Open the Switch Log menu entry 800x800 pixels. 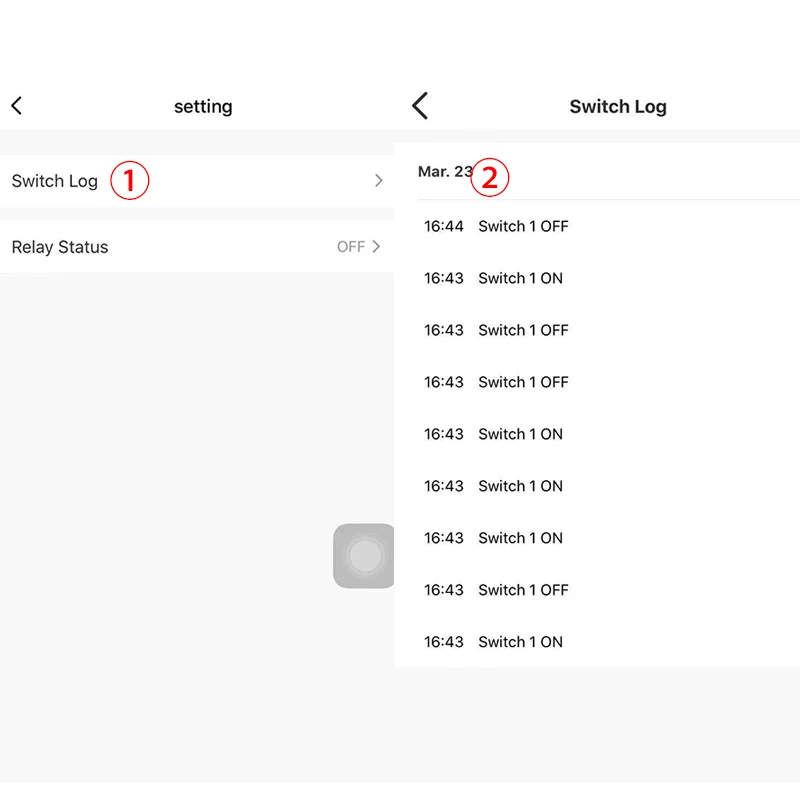click(197, 181)
